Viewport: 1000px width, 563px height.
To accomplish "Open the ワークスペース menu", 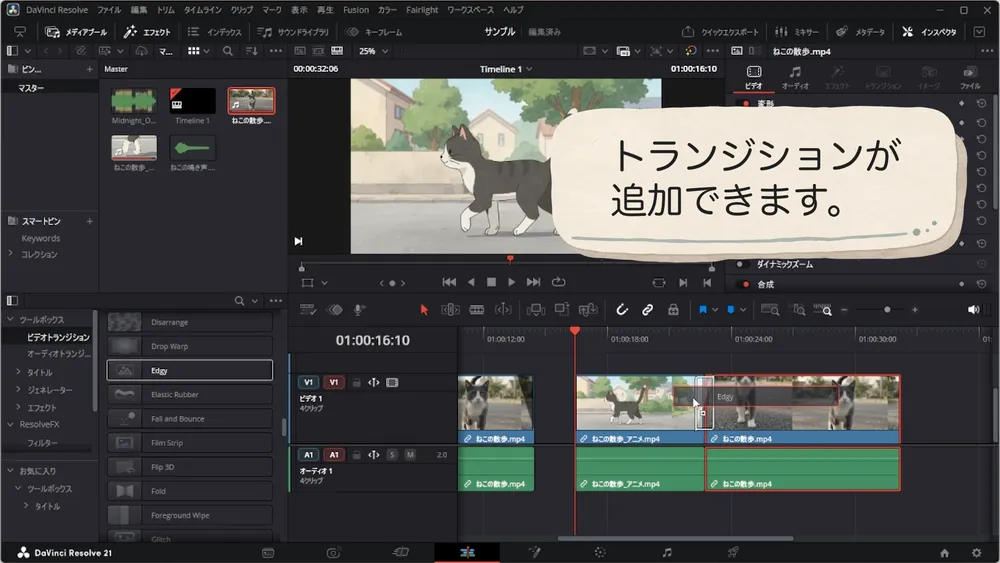I will [471, 10].
